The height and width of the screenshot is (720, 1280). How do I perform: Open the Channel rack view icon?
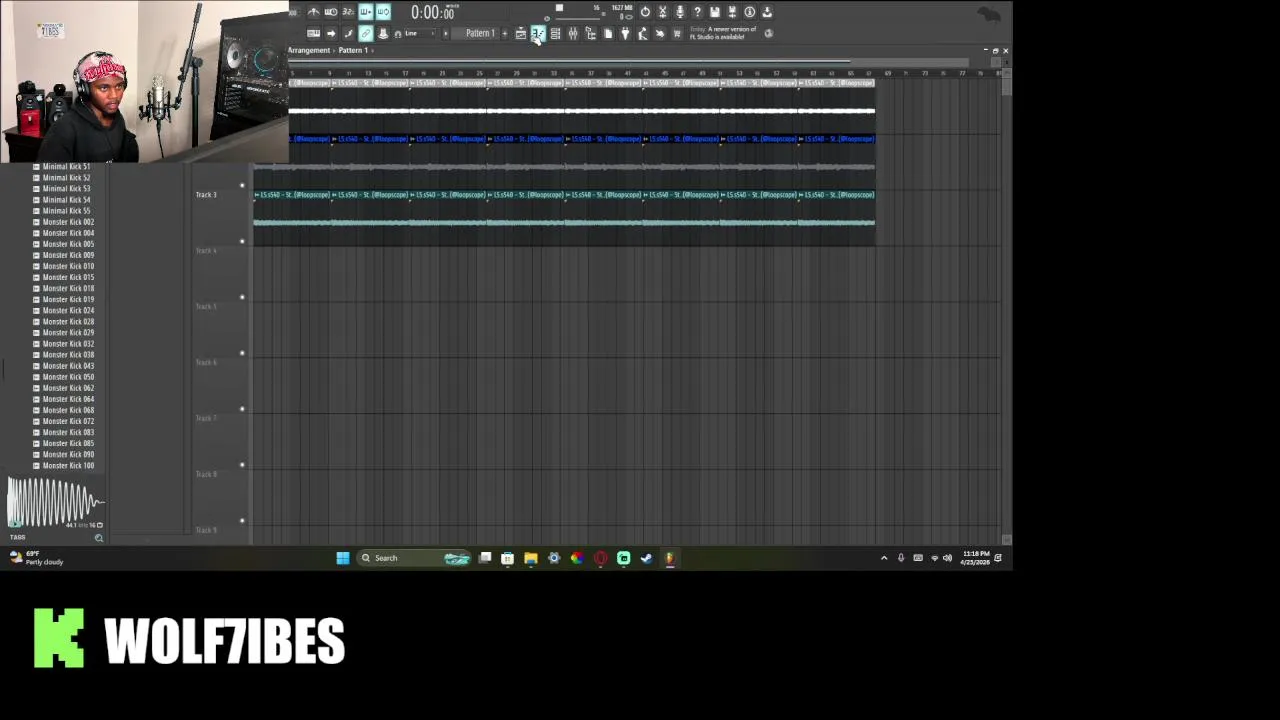point(555,33)
